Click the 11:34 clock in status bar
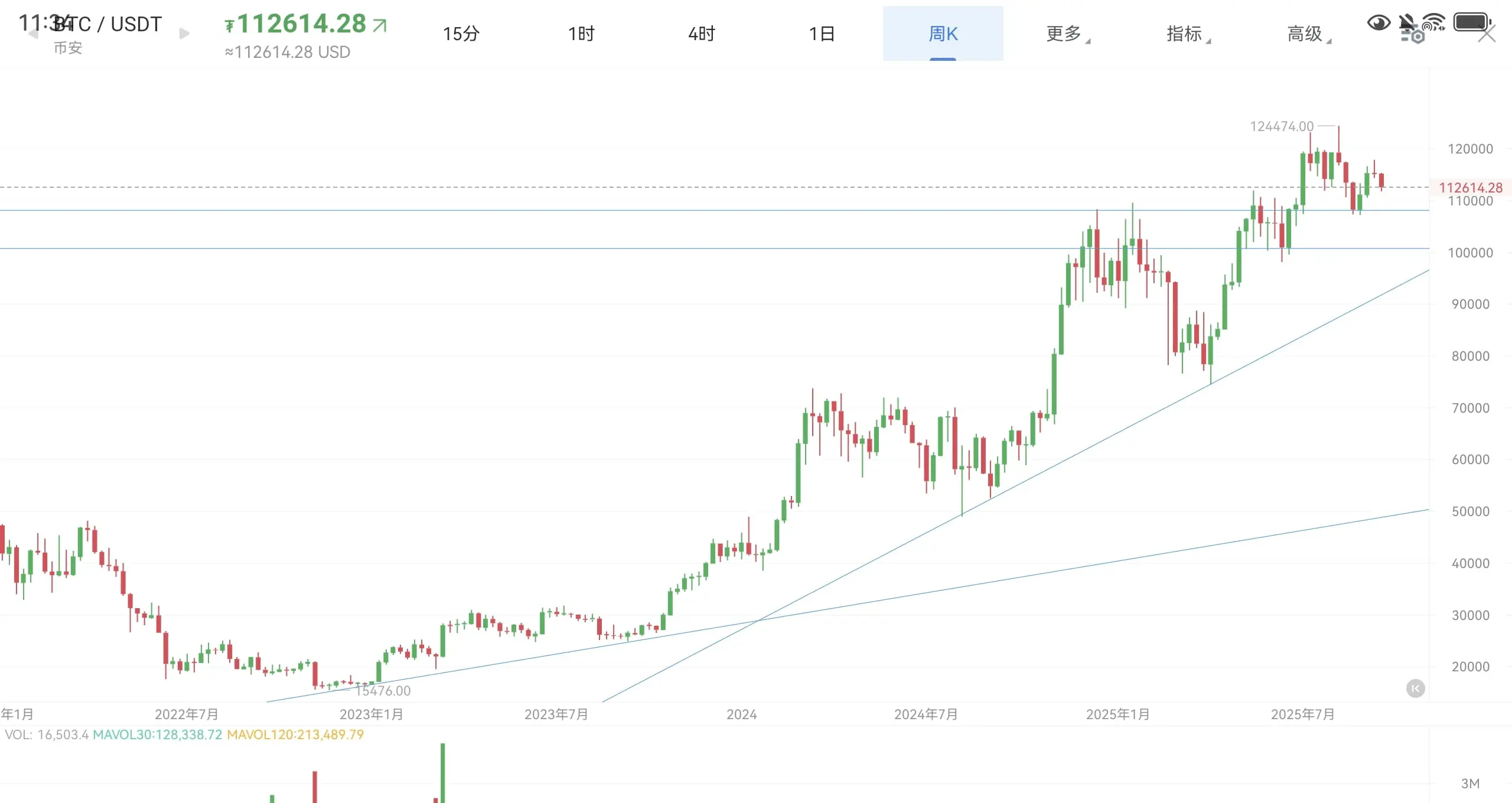 45,24
